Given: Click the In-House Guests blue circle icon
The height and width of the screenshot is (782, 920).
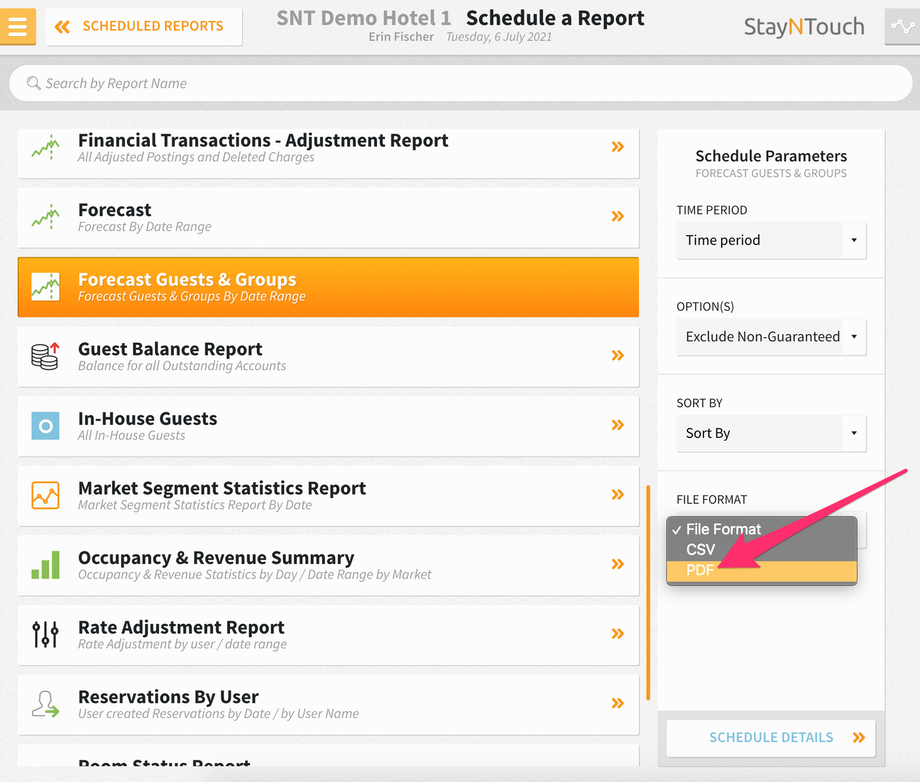Looking at the screenshot, I should click(46, 426).
